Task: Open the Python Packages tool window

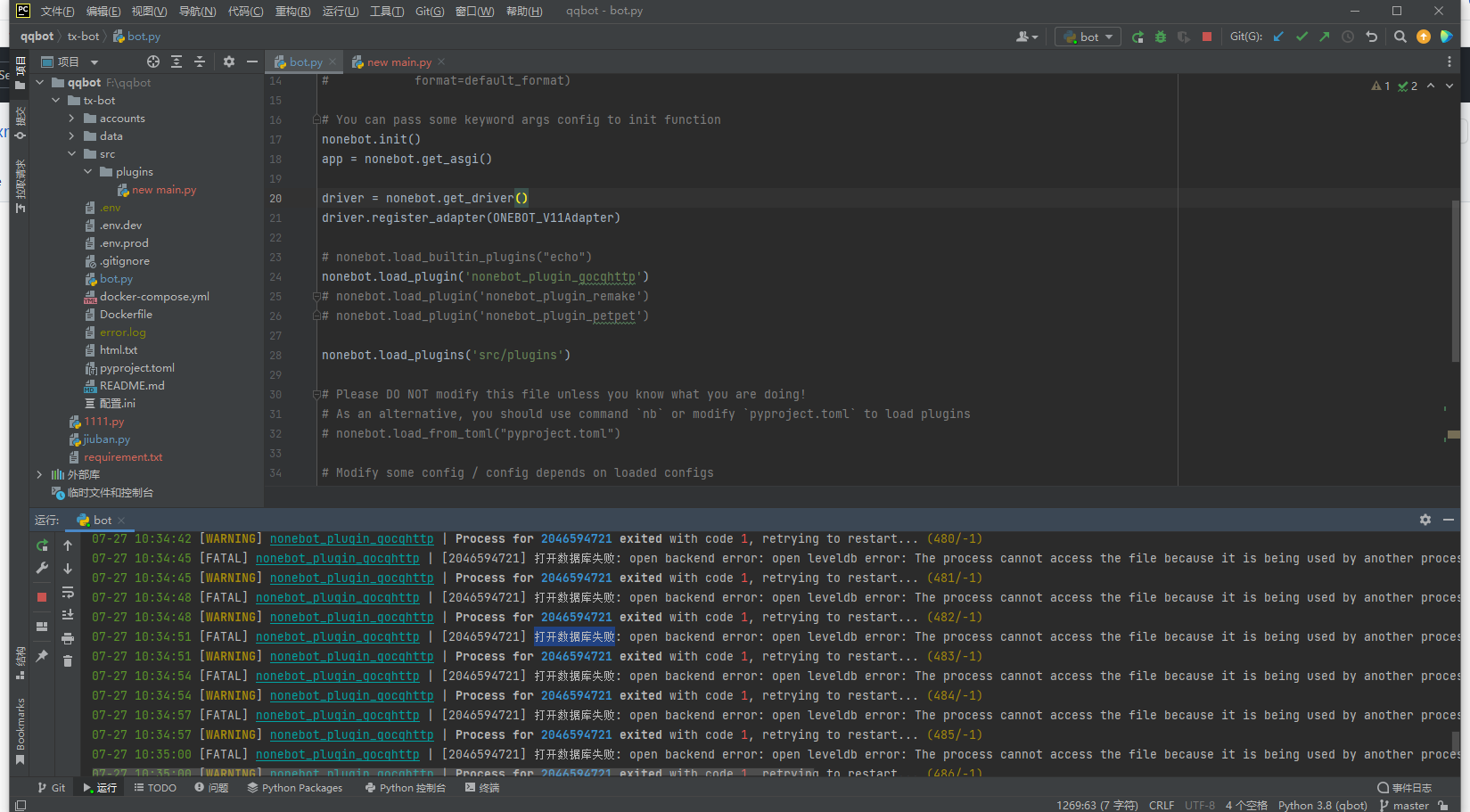Action: pos(295,788)
